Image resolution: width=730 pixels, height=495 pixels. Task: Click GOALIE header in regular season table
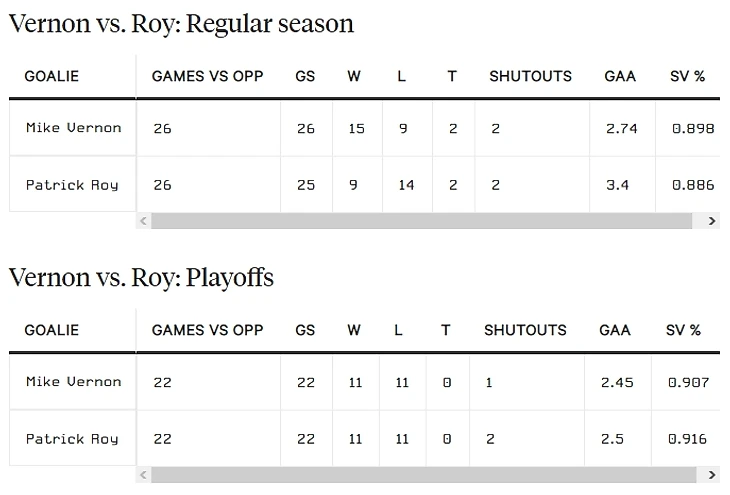click(x=52, y=76)
